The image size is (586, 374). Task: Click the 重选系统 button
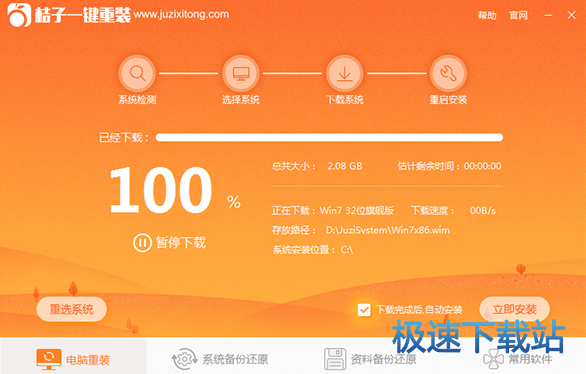[x=72, y=309]
